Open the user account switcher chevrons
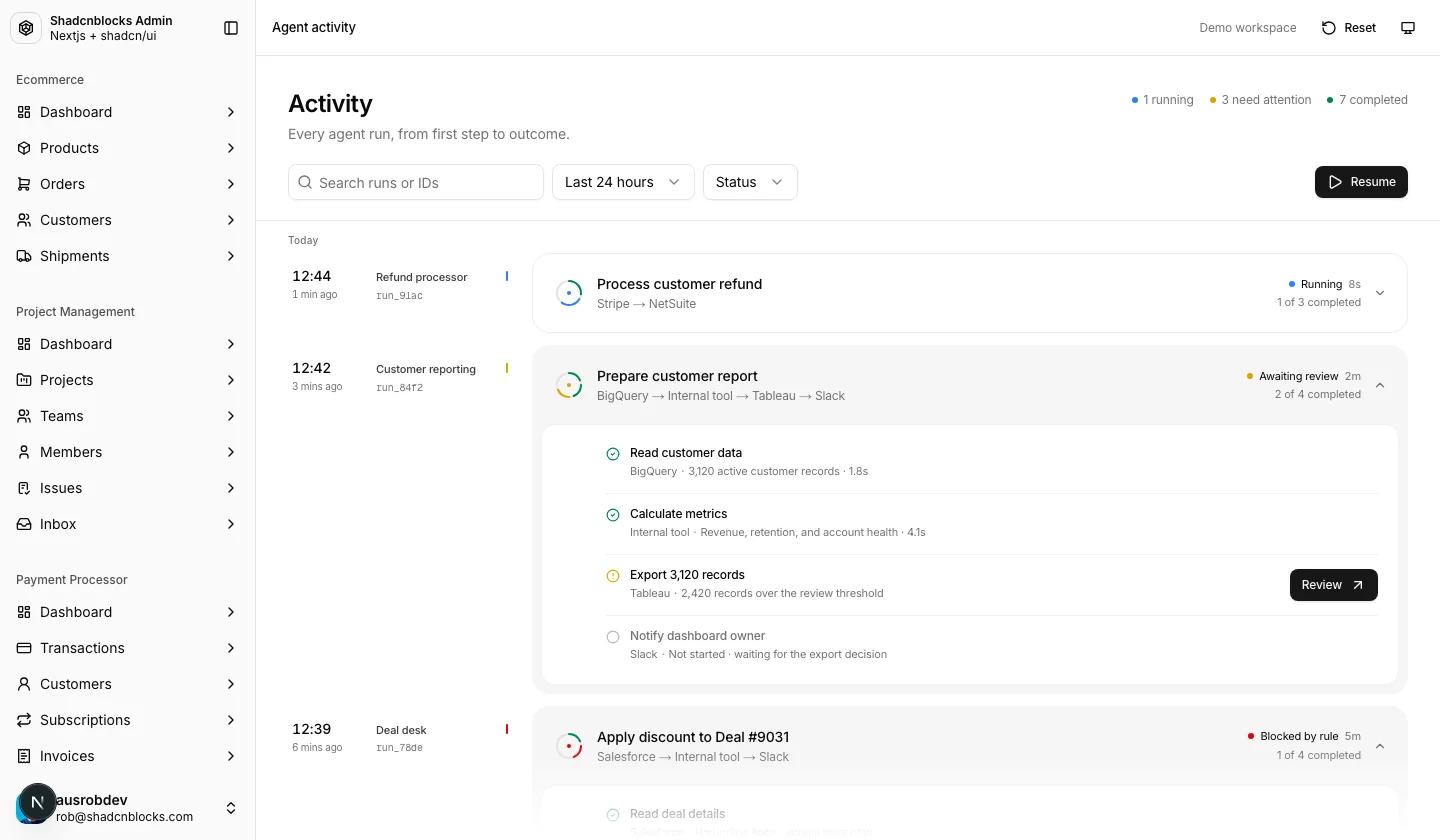This screenshot has width=1440, height=840. pyautogui.click(x=231, y=808)
